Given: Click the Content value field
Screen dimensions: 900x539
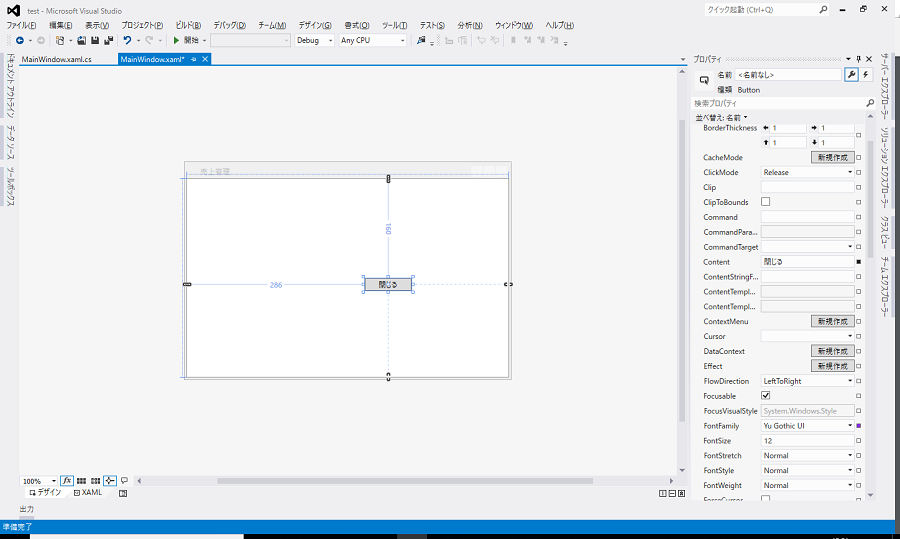Looking at the screenshot, I should pyautogui.click(x=808, y=262).
